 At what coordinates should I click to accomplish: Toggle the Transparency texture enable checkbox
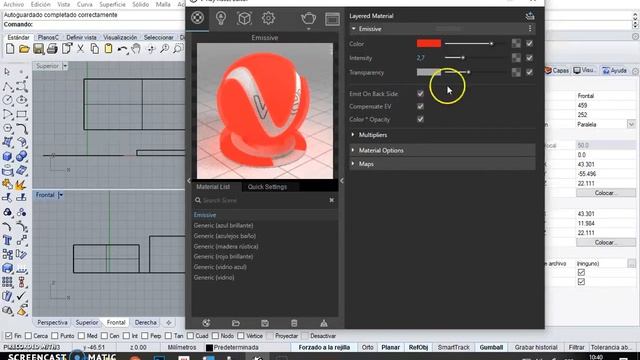coord(529,72)
